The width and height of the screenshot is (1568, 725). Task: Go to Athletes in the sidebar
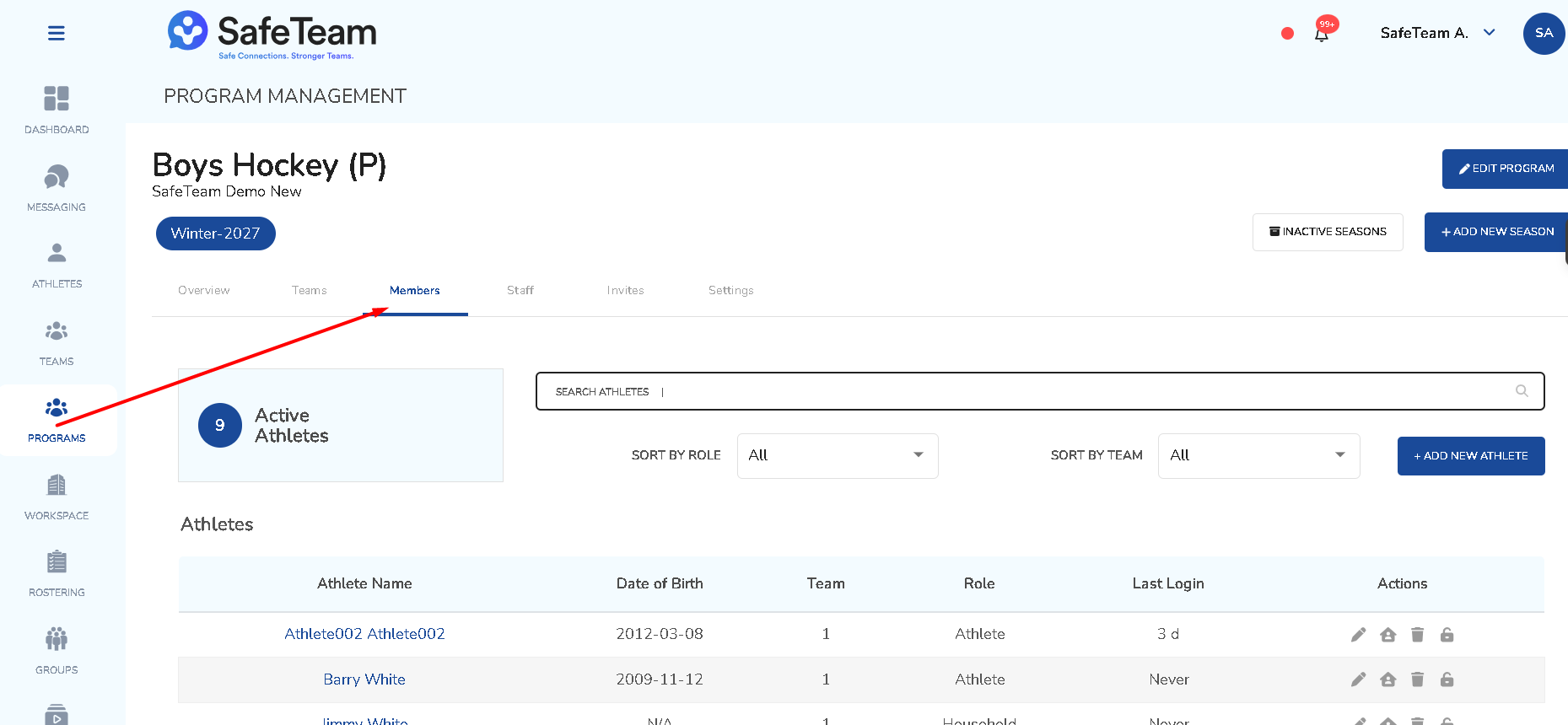point(57,265)
